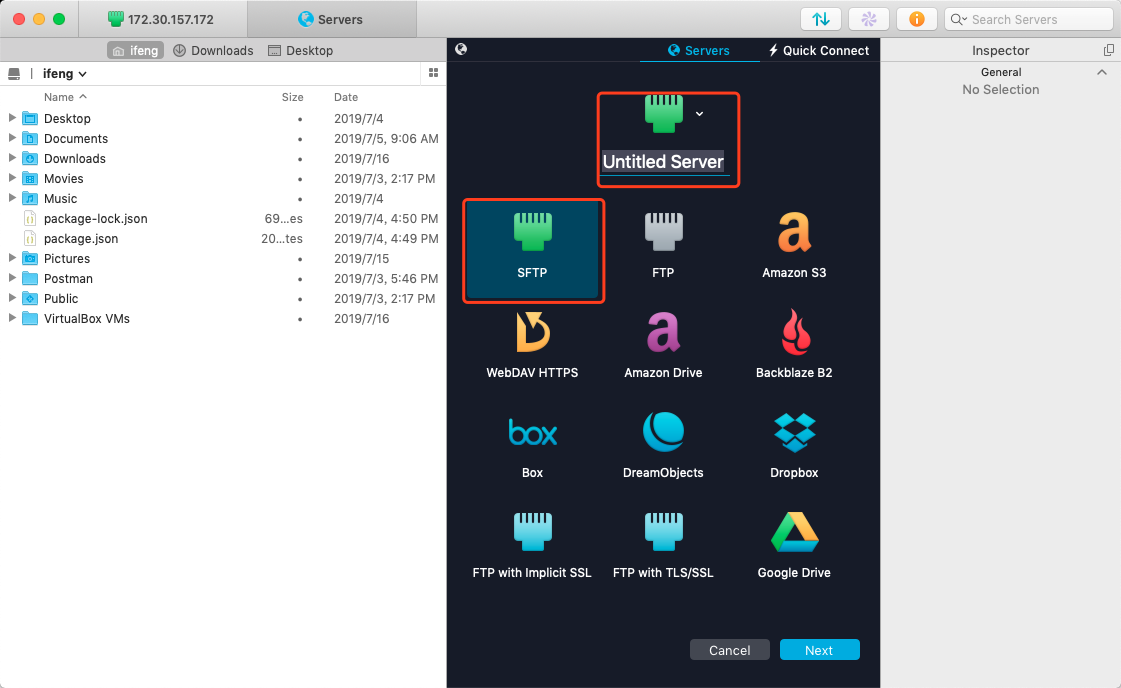
Task: Click the Cancel button
Action: 729,650
